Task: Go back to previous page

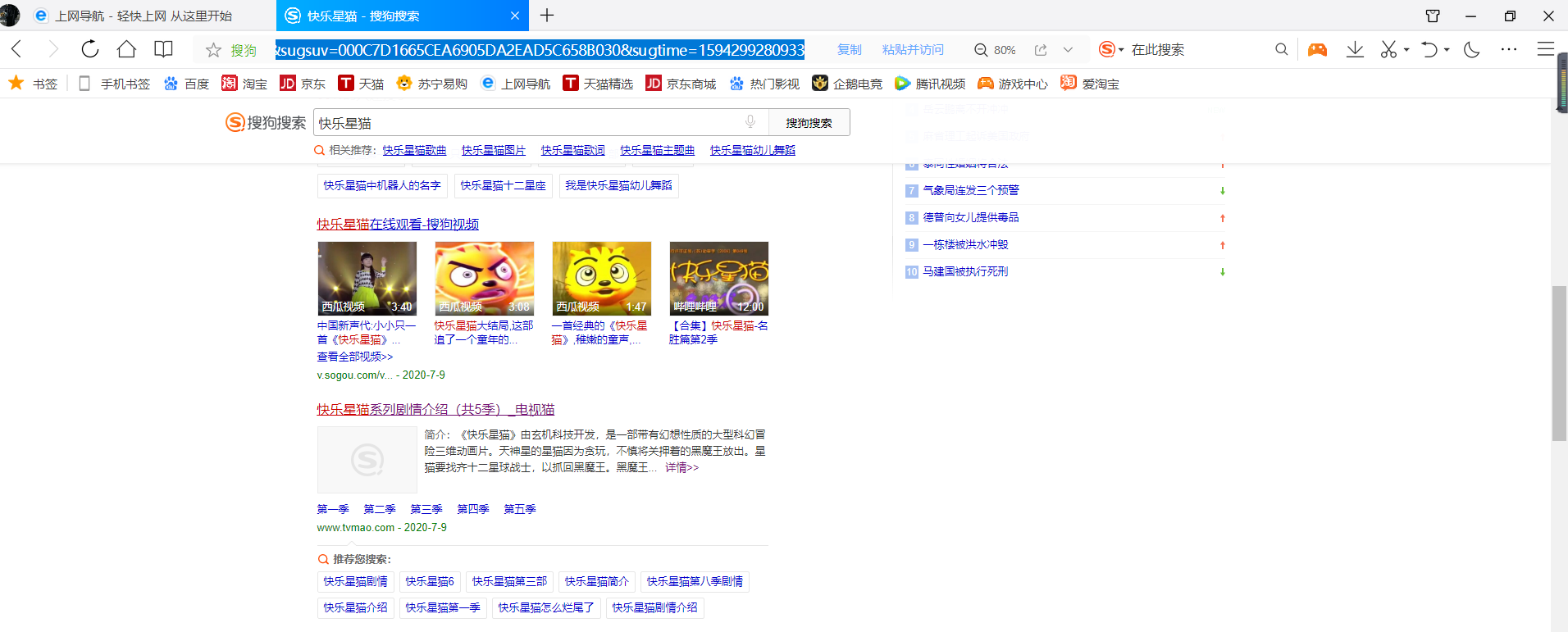Action: tap(16, 49)
